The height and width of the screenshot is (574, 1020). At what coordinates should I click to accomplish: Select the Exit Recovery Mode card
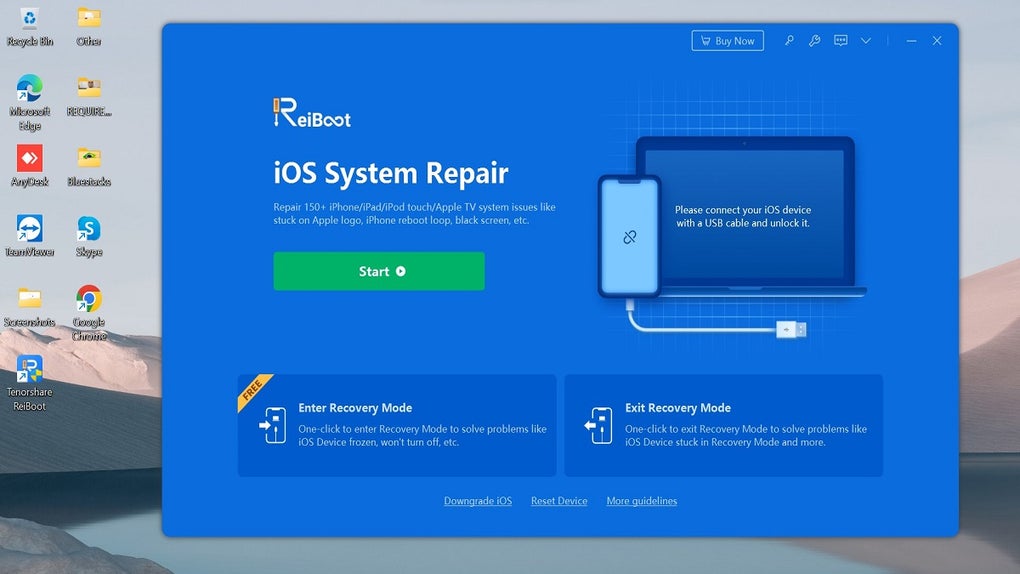pos(723,425)
